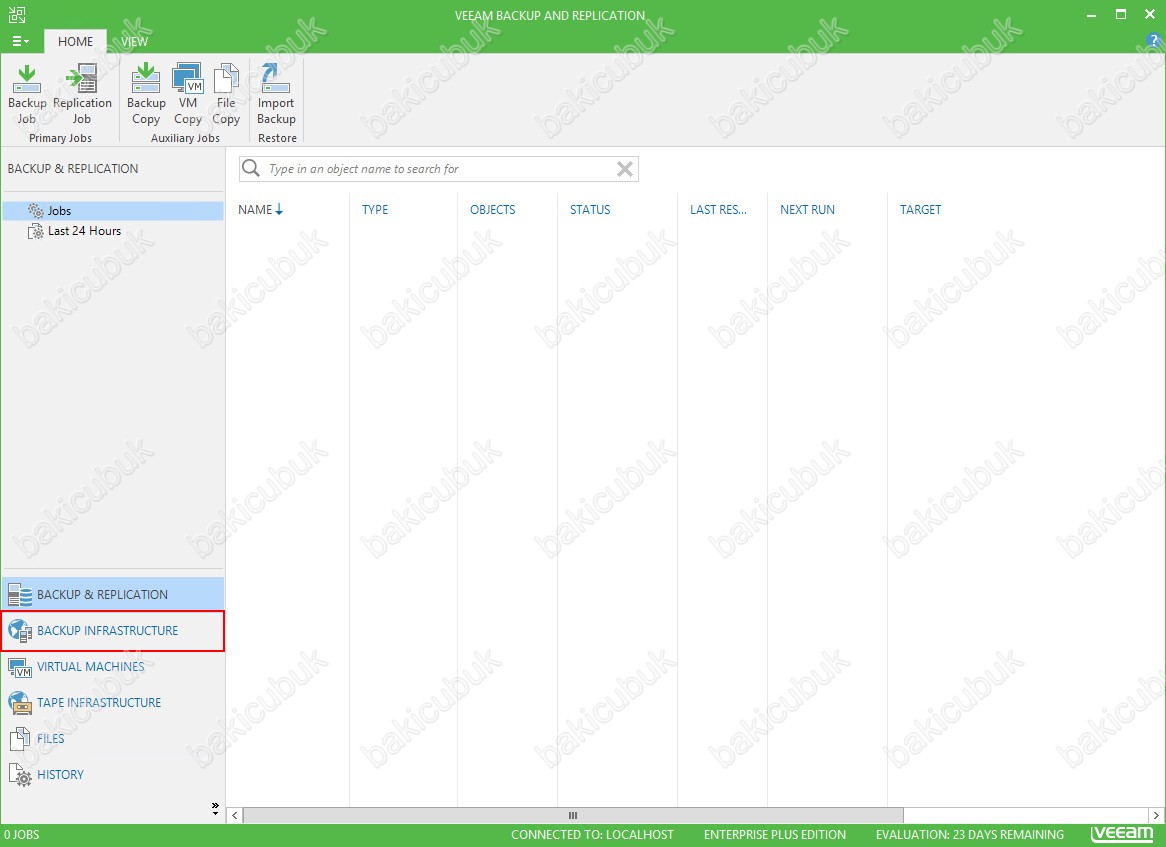Sort by the OBJECTS column header
1166x847 pixels.
(492, 210)
